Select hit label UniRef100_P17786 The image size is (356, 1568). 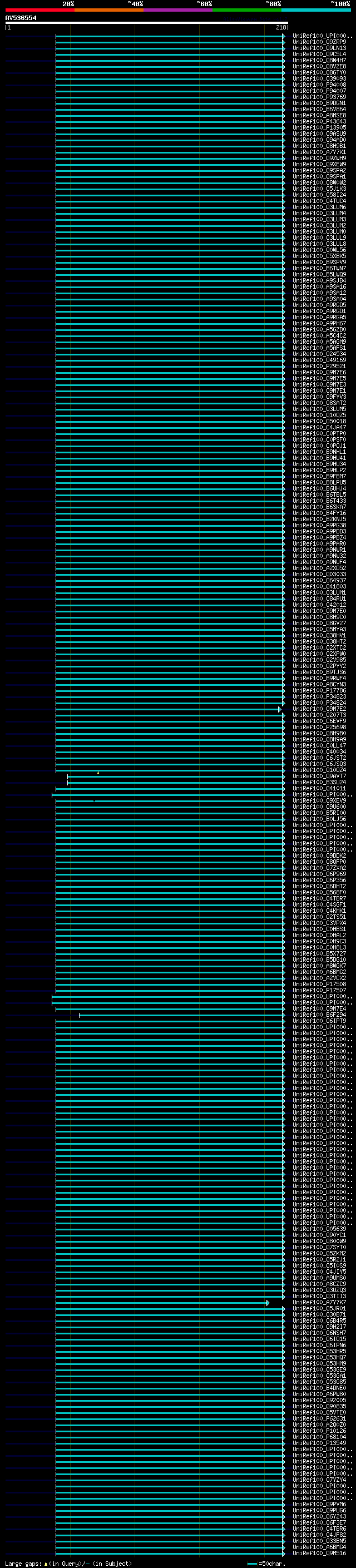pyautogui.click(x=319, y=690)
